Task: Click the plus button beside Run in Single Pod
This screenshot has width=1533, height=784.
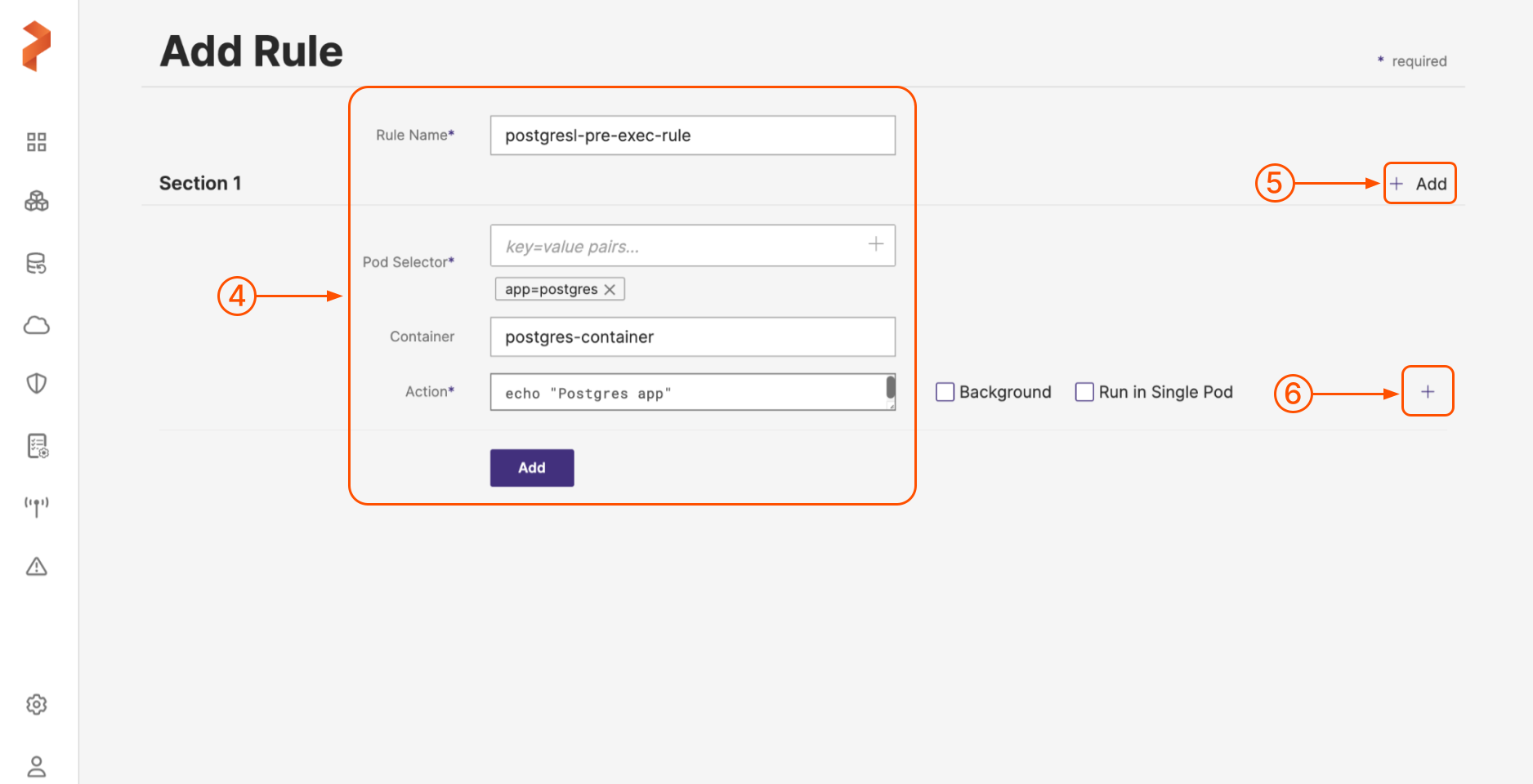Action: pyautogui.click(x=1427, y=391)
